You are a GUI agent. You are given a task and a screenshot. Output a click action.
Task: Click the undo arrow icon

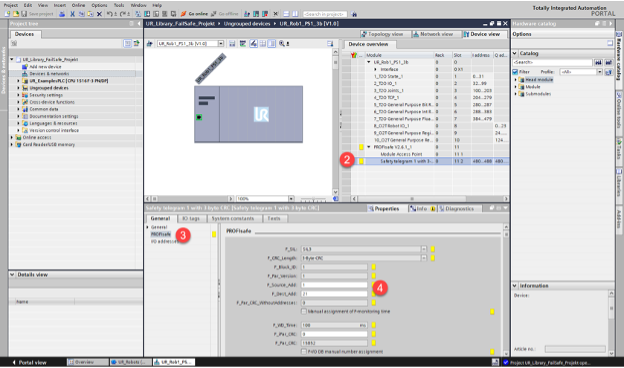coord(109,14)
